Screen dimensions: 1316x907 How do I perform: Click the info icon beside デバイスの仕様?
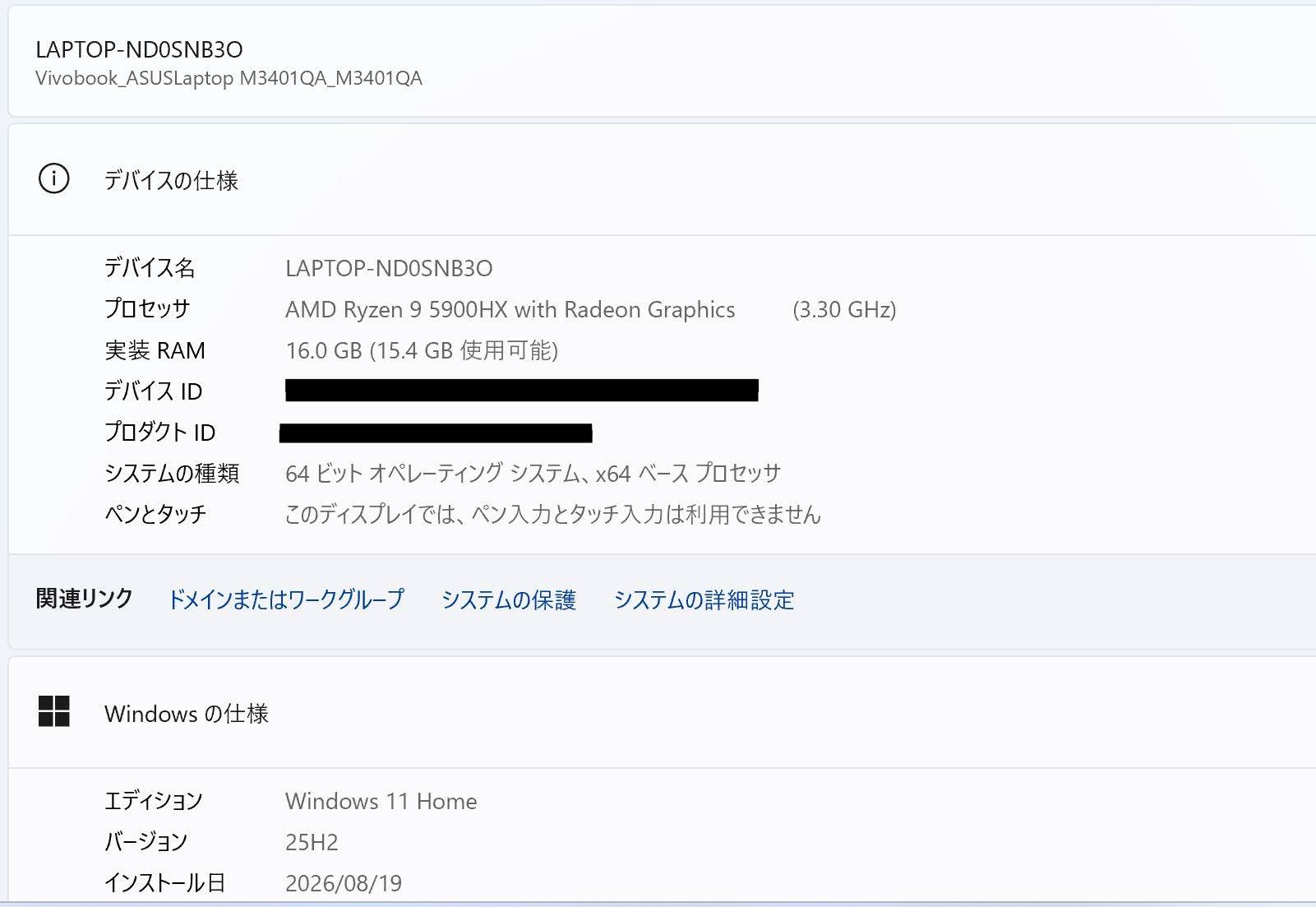[54, 179]
